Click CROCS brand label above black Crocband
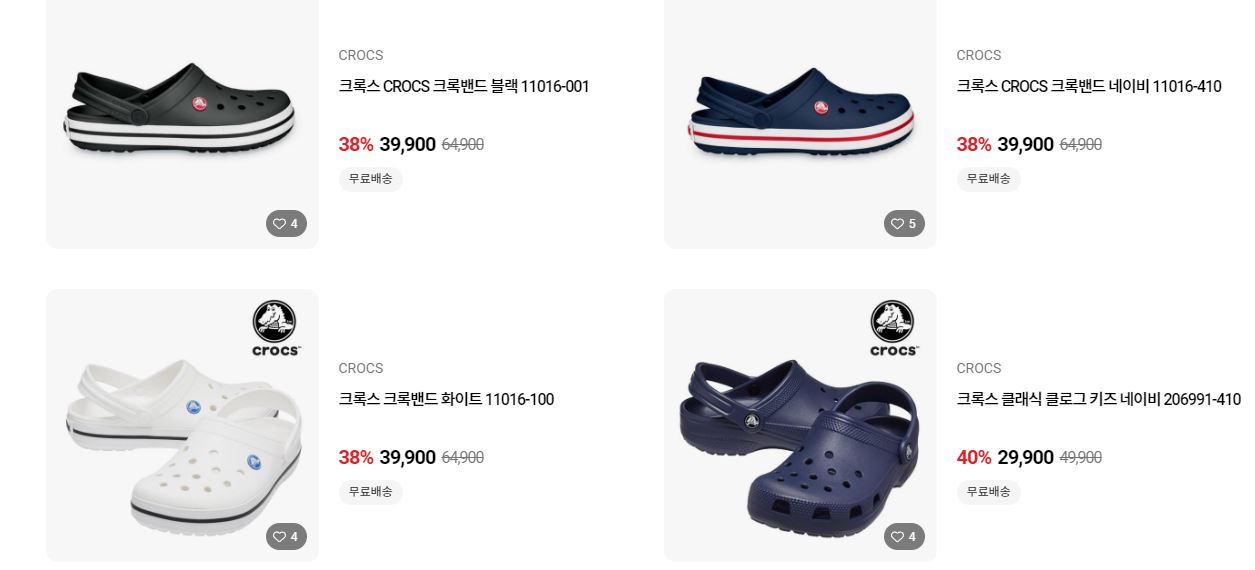The height and width of the screenshot is (570, 1255). tap(361, 55)
